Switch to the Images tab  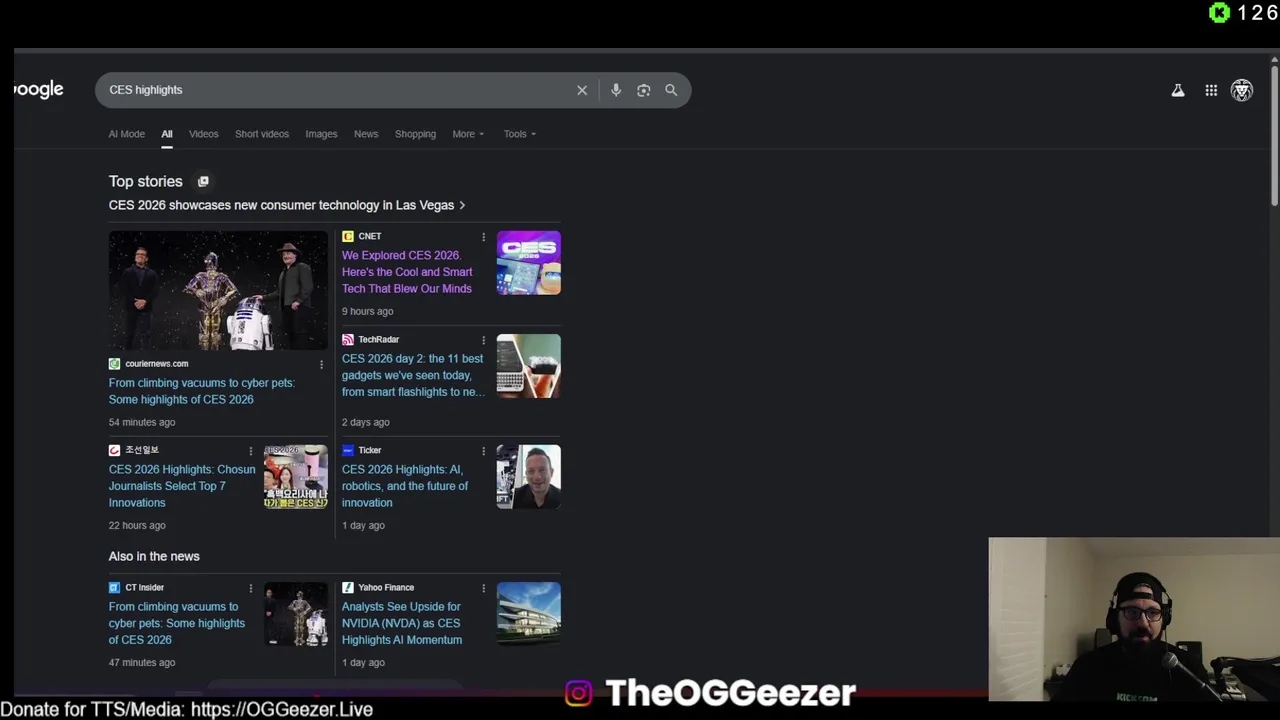click(321, 134)
